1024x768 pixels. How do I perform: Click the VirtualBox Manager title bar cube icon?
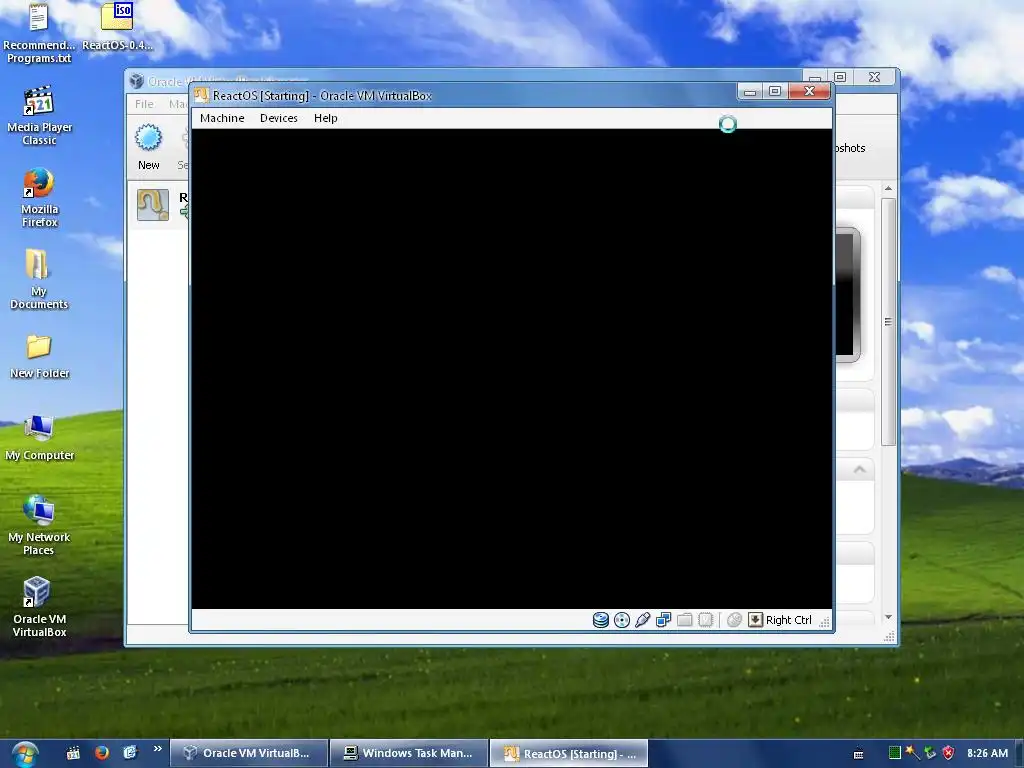click(x=136, y=81)
